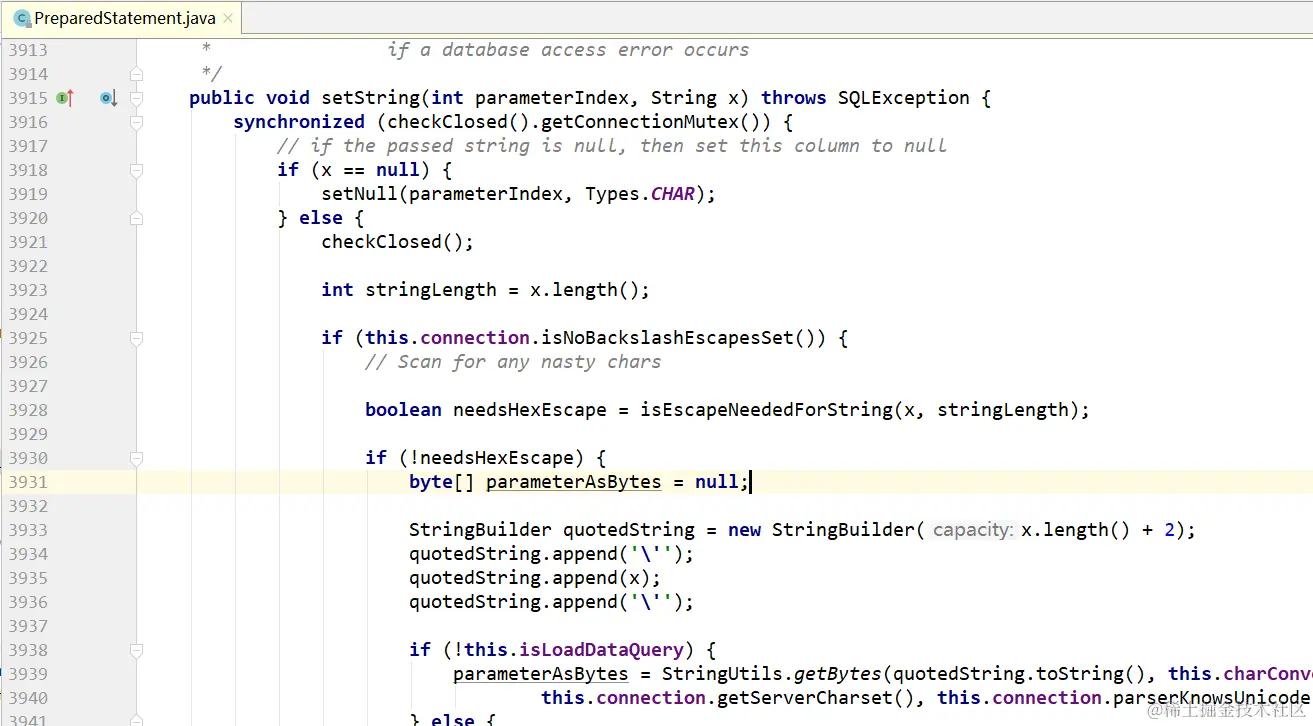Click the '// Scan for any nasty chars' comment
The height and width of the screenshot is (726, 1313).
click(513, 362)
